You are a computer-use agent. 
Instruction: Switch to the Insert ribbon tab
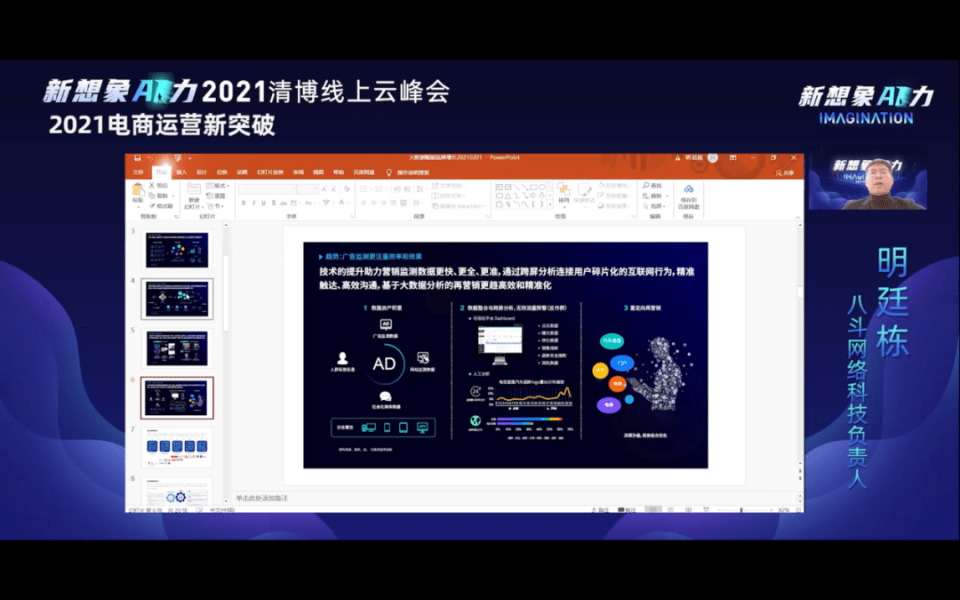(181, 172)
